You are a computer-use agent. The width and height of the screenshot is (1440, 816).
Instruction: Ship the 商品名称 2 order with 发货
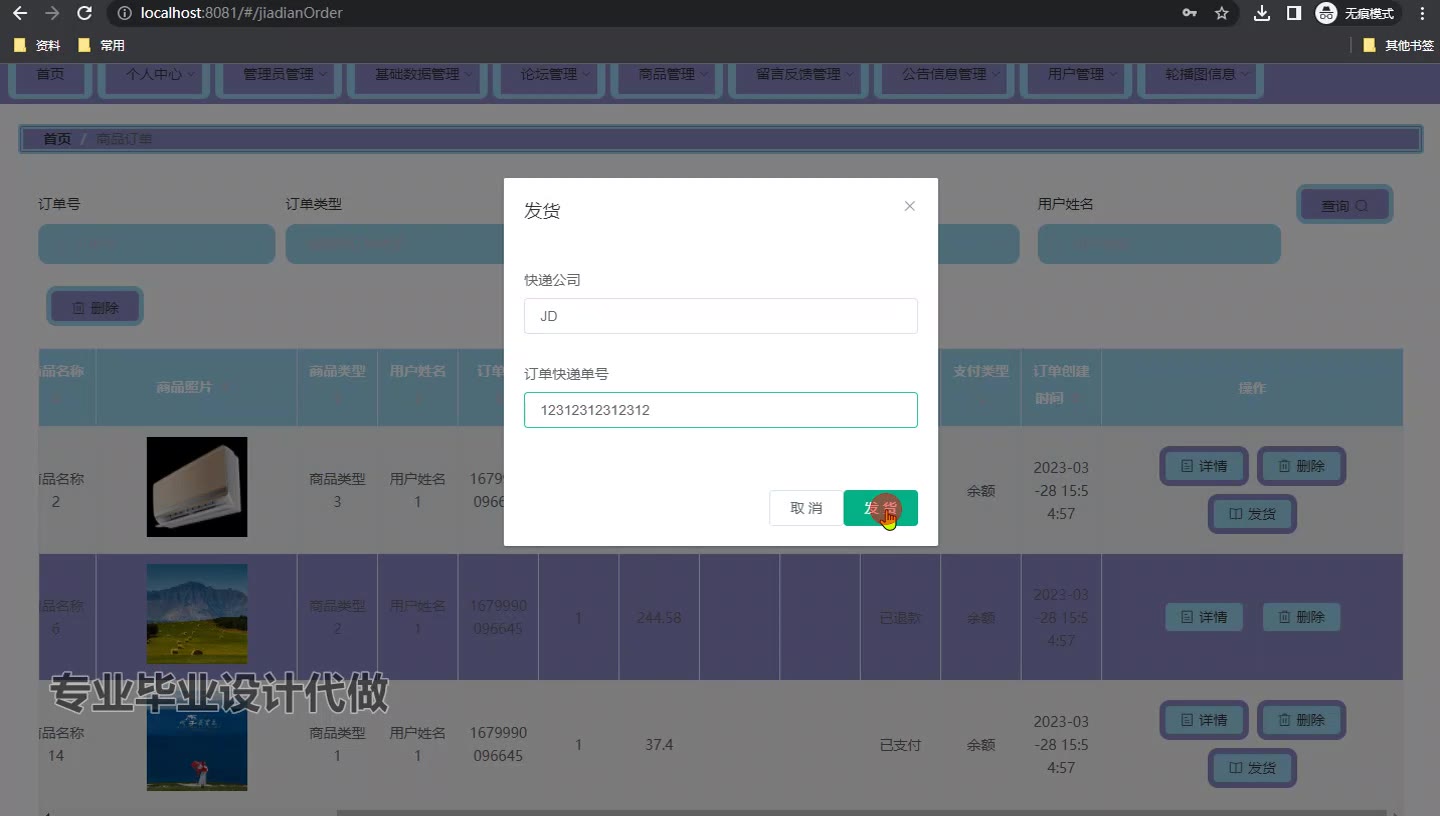click(1252, 514)
